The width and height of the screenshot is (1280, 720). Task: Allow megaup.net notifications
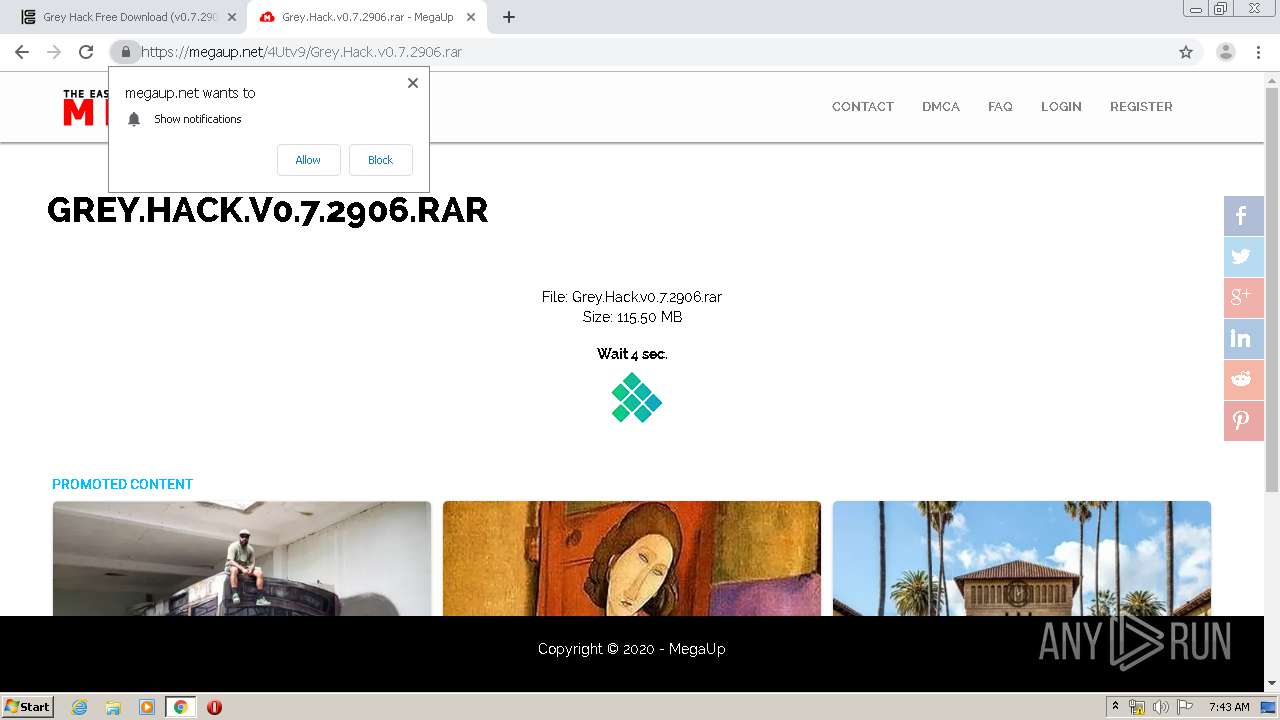click(x=308, y=160)
